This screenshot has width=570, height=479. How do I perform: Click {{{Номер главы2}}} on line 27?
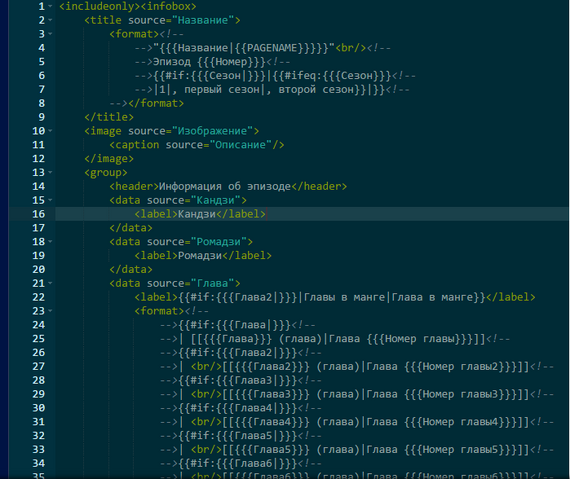(460, 367)
